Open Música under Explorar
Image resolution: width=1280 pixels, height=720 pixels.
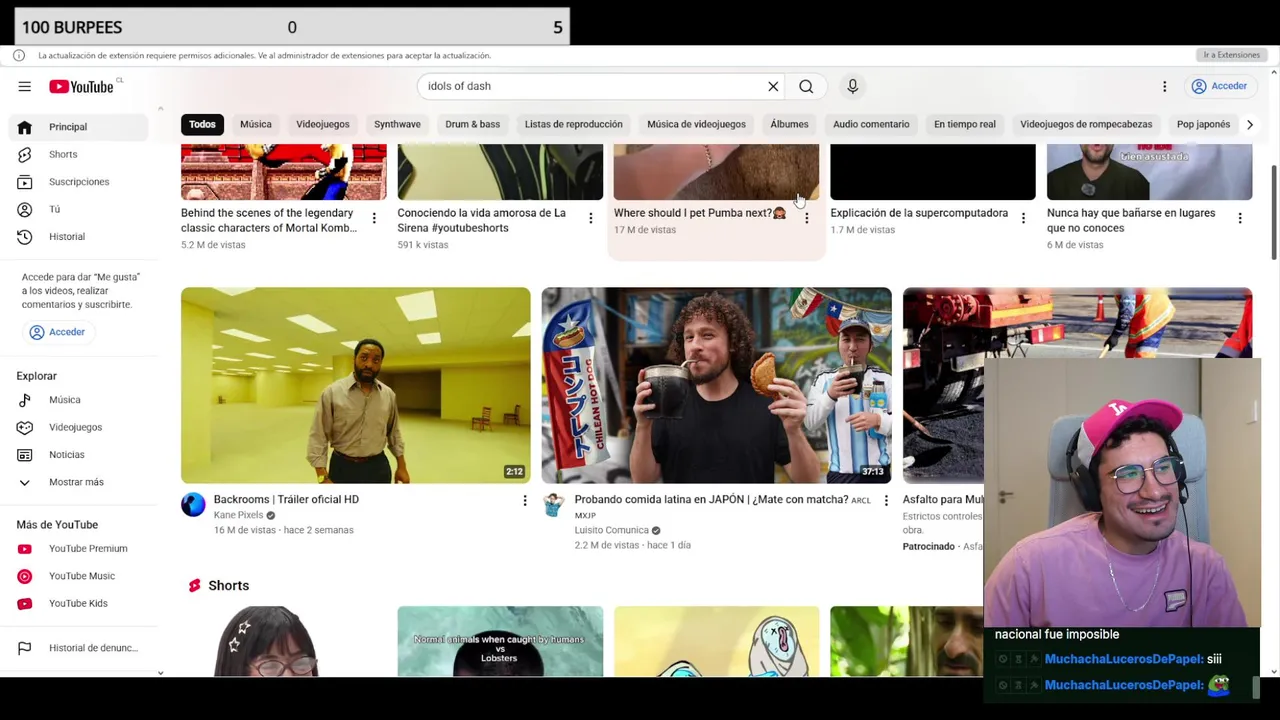[80, 400]
